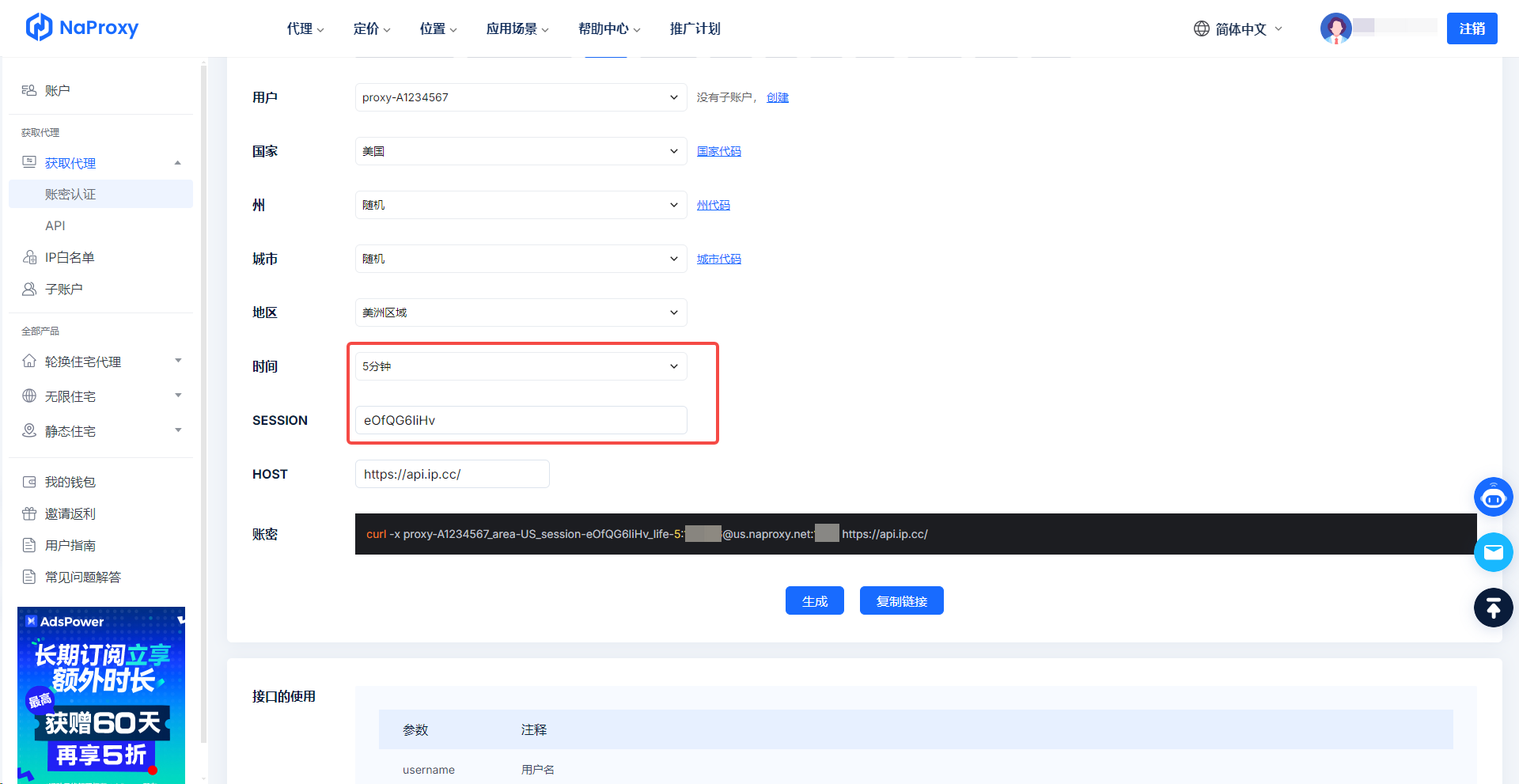1519x784 pixels.
Task: Open the 应用场景 top menu
Action: click(517, 28)
